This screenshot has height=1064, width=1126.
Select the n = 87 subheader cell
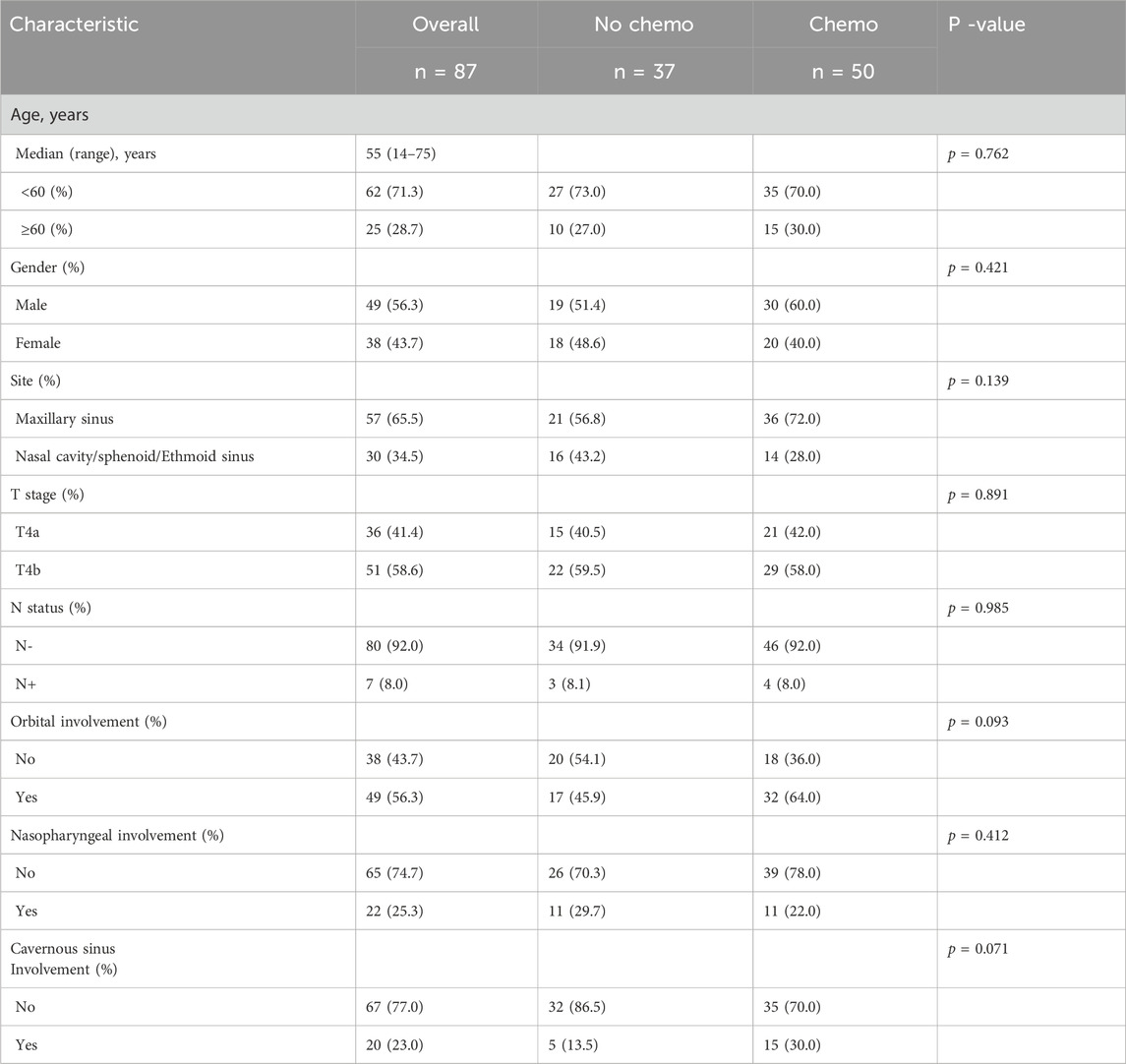coord(445,71)
